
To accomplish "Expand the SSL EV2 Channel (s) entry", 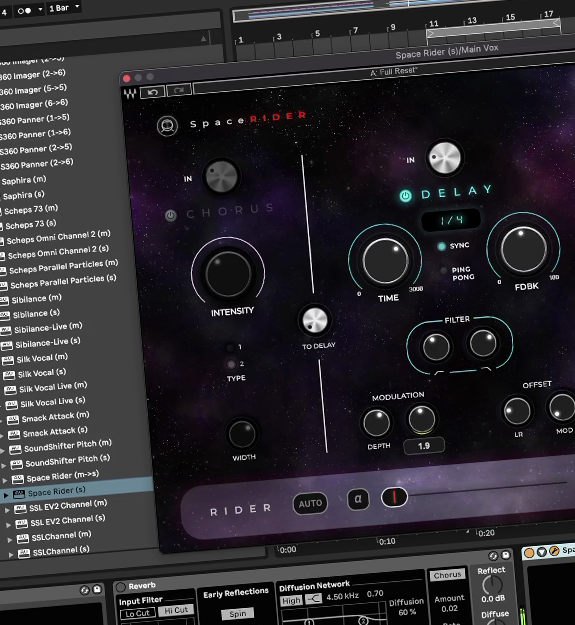I will click(x=8, y=525).
